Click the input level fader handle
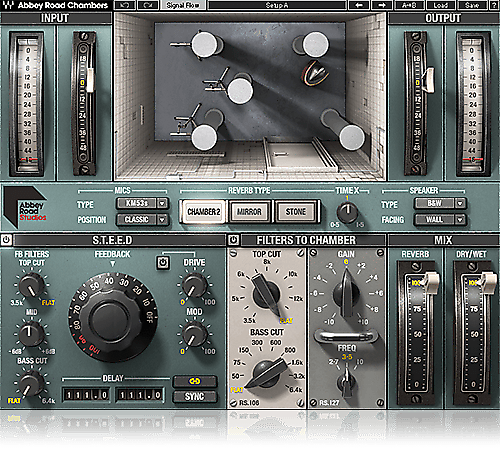The image size is (500, 471). (x=90, y=80)
